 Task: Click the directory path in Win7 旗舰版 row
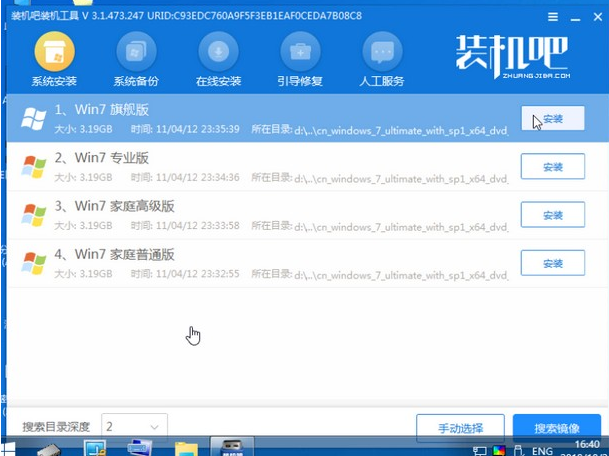(401, 131)
